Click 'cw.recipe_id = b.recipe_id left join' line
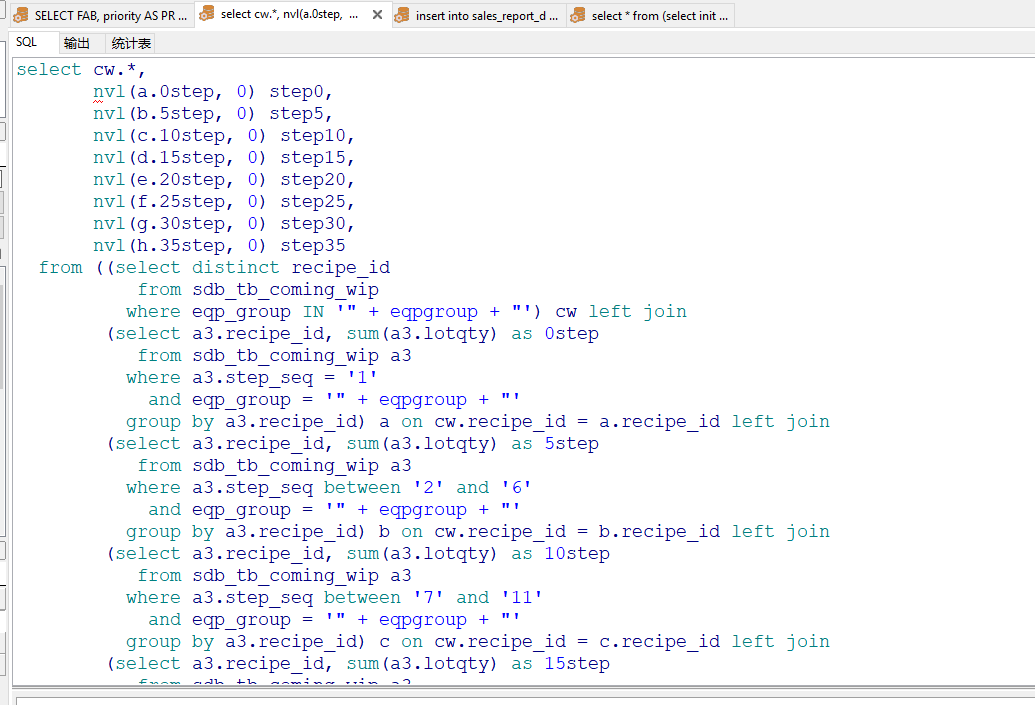This screenshot has height=705, width=1035. click(478, 531)
